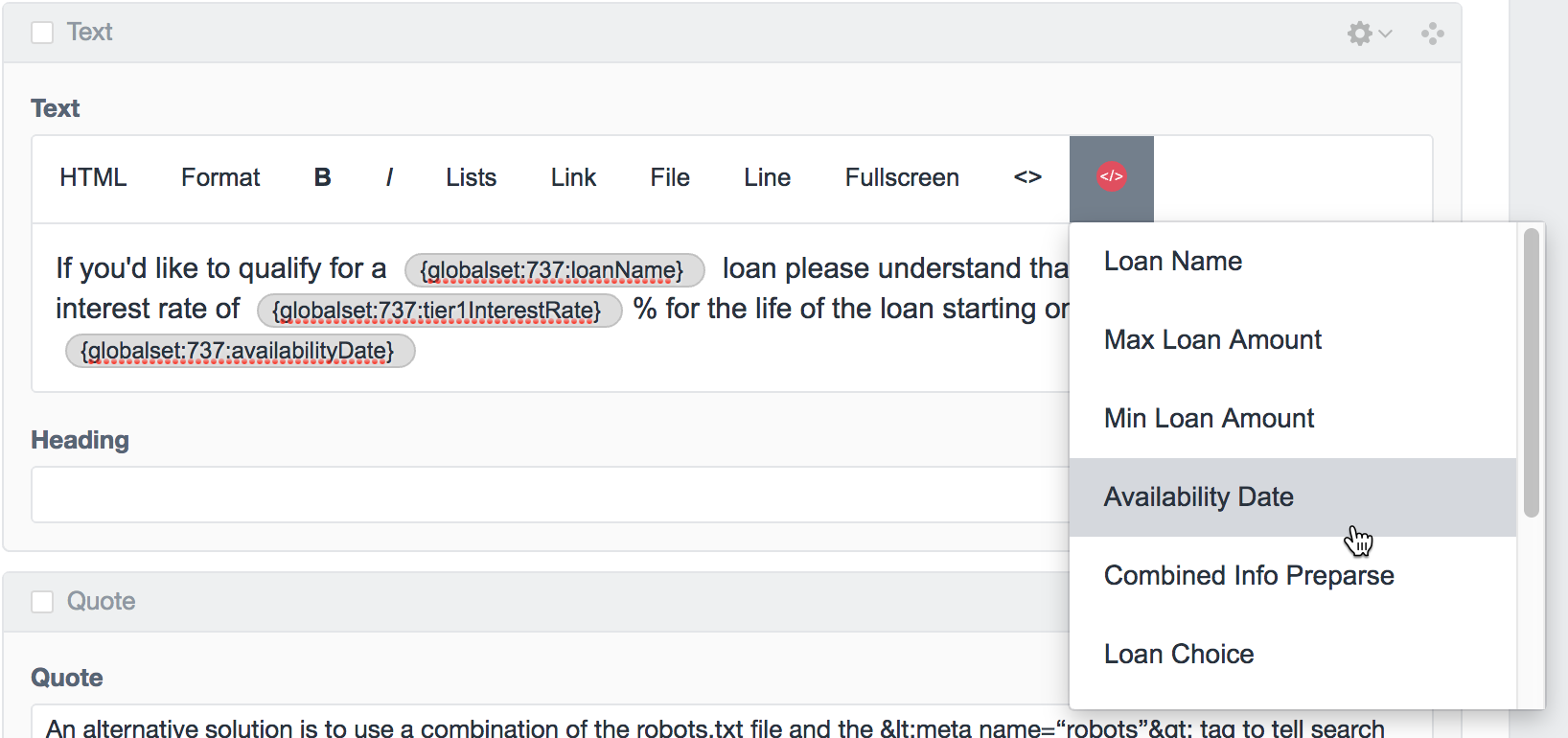Select the Loan Choice option

pyautogui.click(x=1293, y=655)
